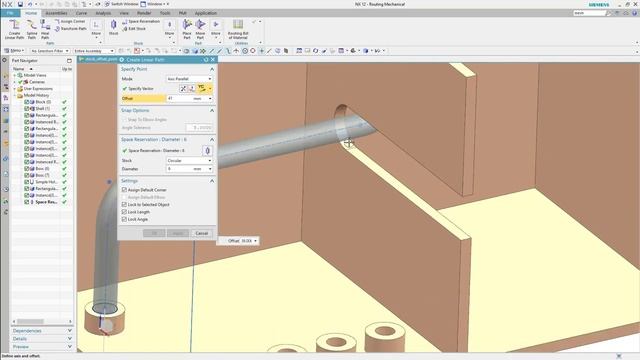Collapse the Snap Options section
Image resolution: width=640 pixels, height=360 pixels.
click(212, 111)
